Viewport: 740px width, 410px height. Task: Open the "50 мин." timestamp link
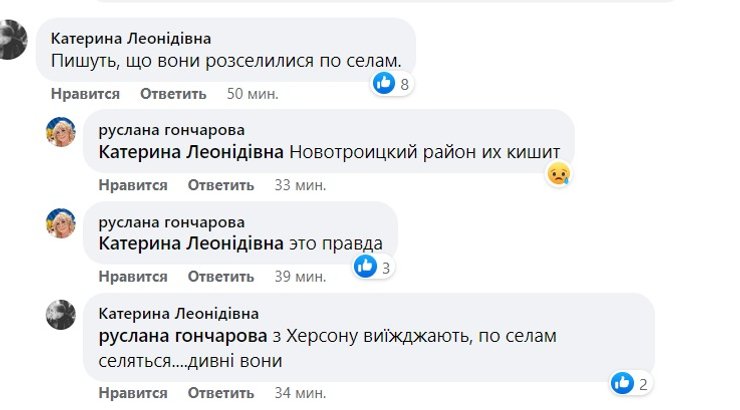[252, 94]
